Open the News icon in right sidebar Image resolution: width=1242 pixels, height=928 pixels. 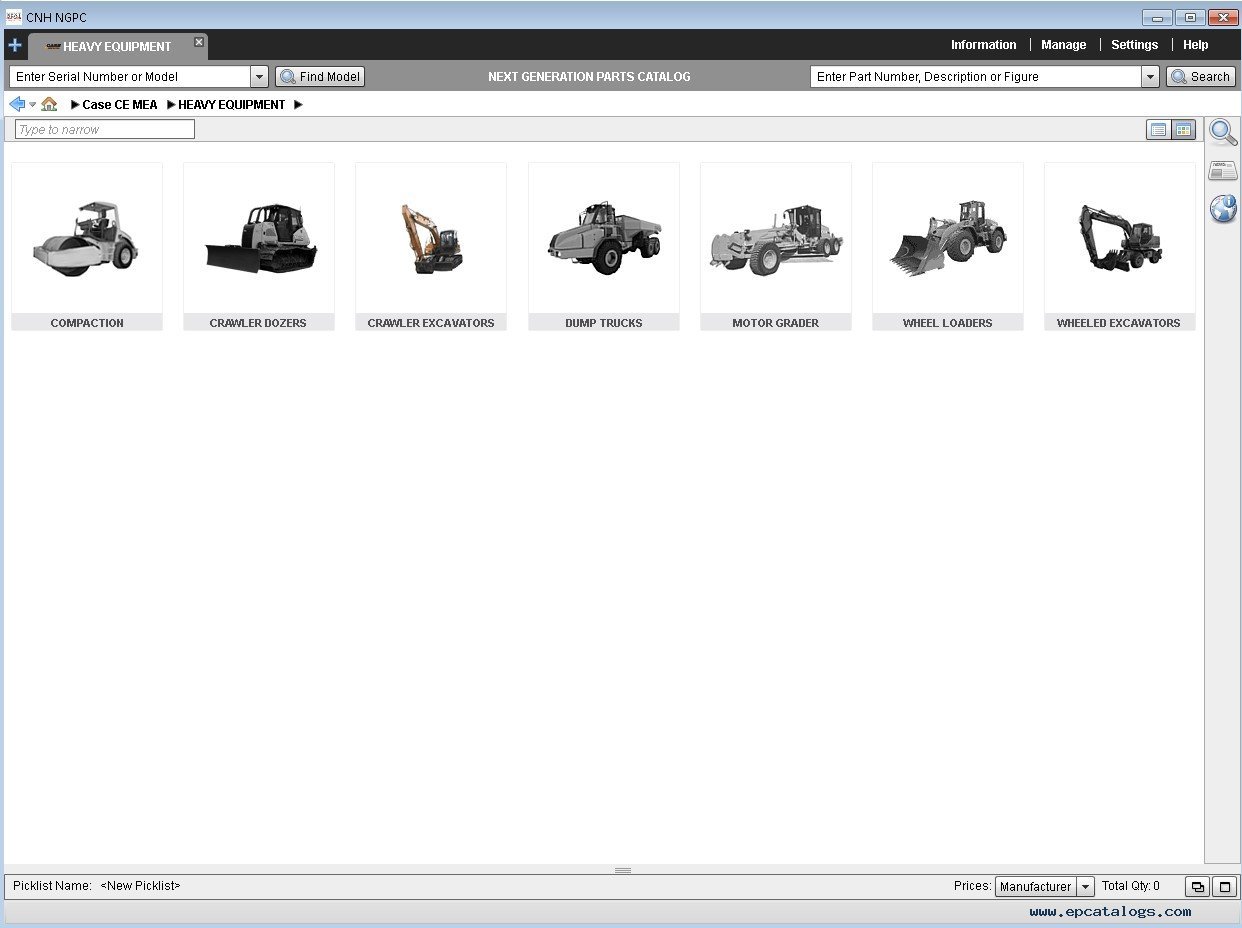click(1223, 170)
